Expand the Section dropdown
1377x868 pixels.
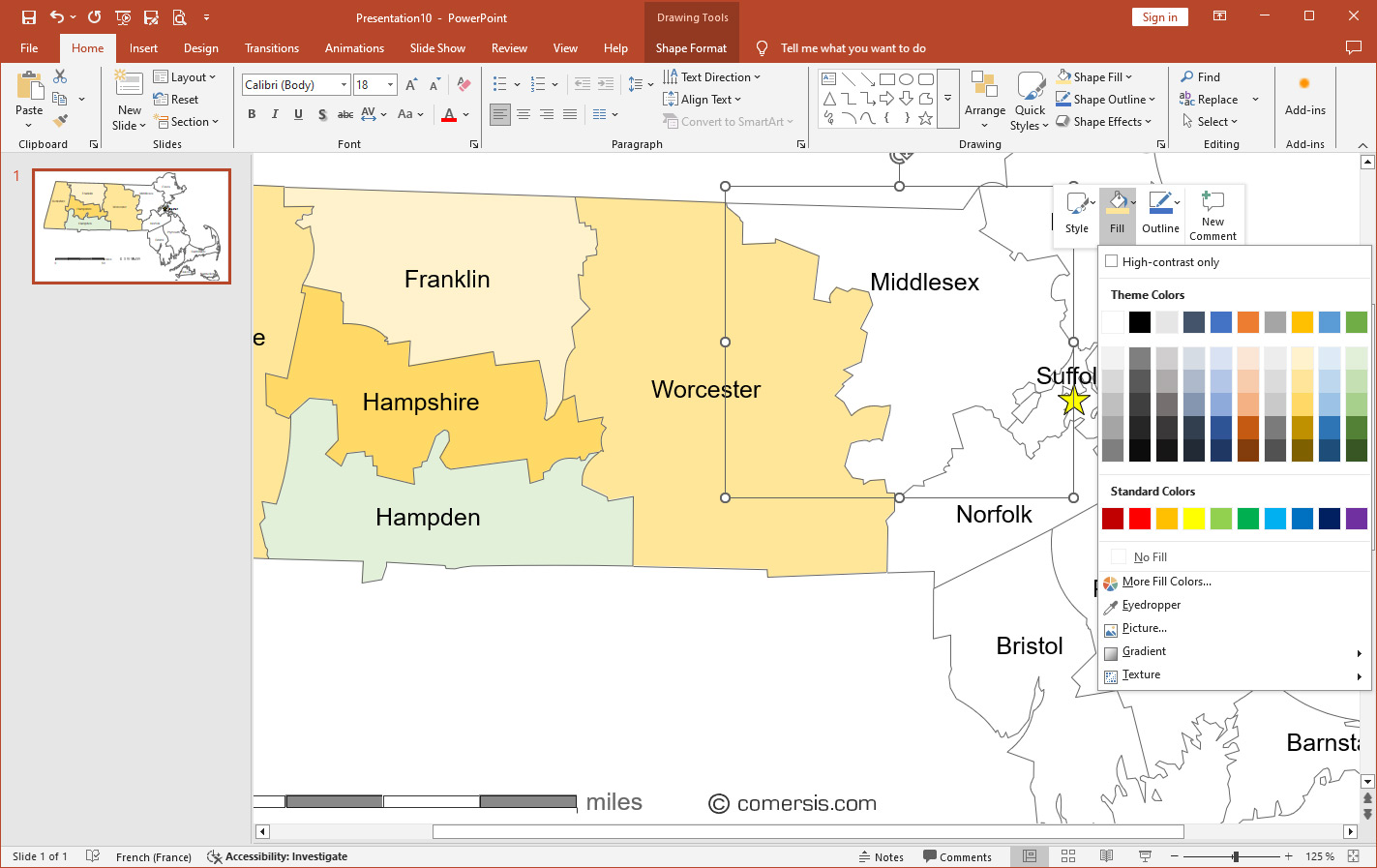187,122
